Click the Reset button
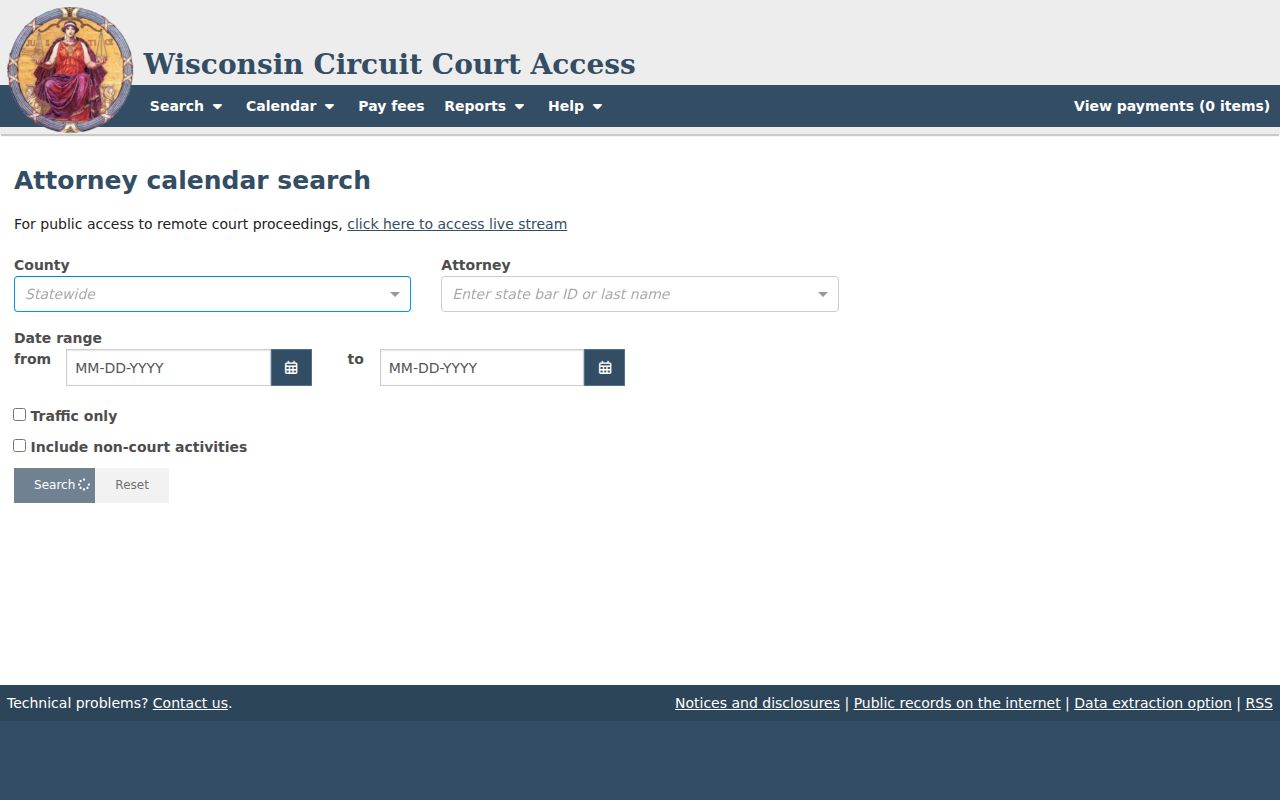This screenshot has height=800, width=1280. coord(132,485)
